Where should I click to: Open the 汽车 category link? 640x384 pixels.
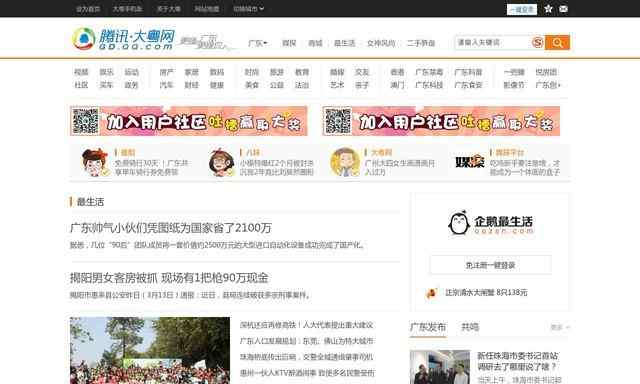[167, 85]
